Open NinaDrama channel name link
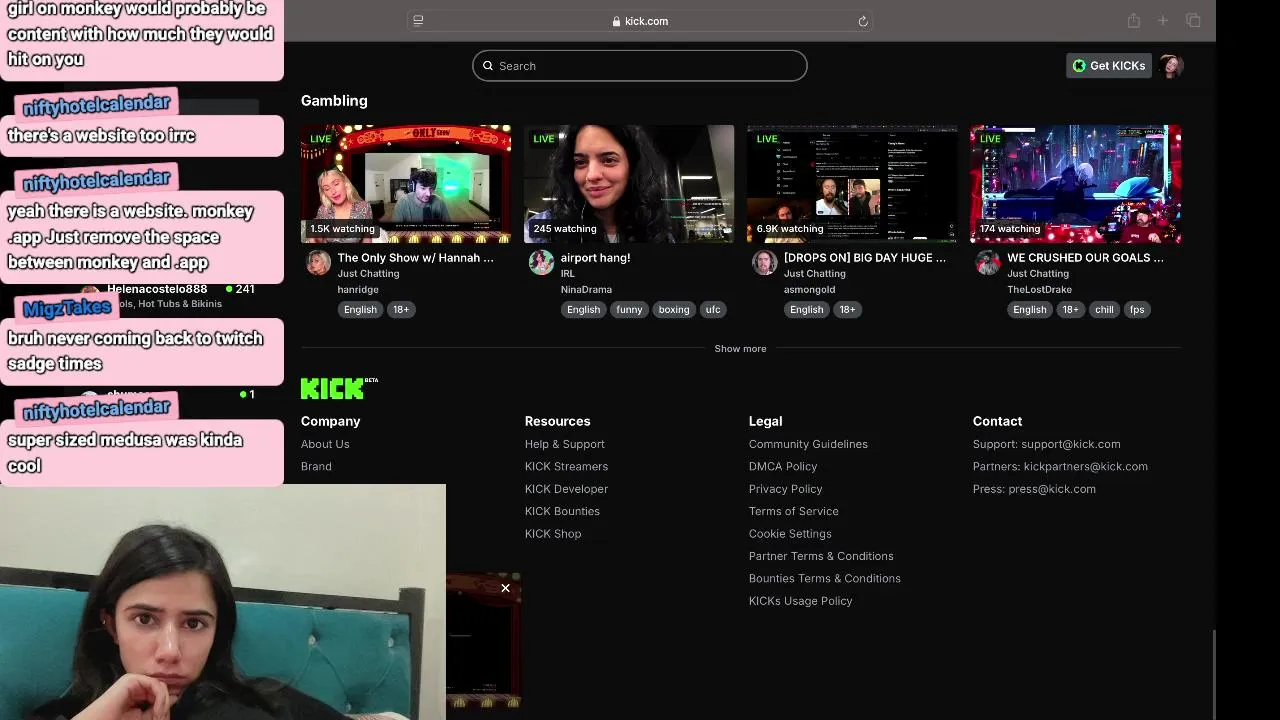 (x=586, y=290)
